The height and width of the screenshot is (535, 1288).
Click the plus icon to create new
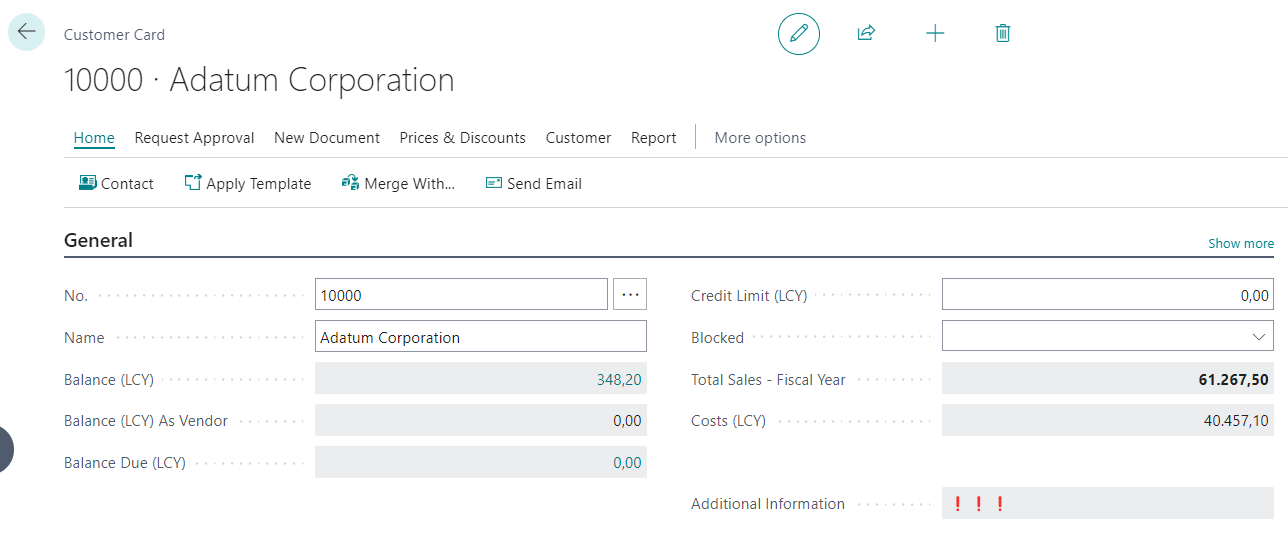935,34
